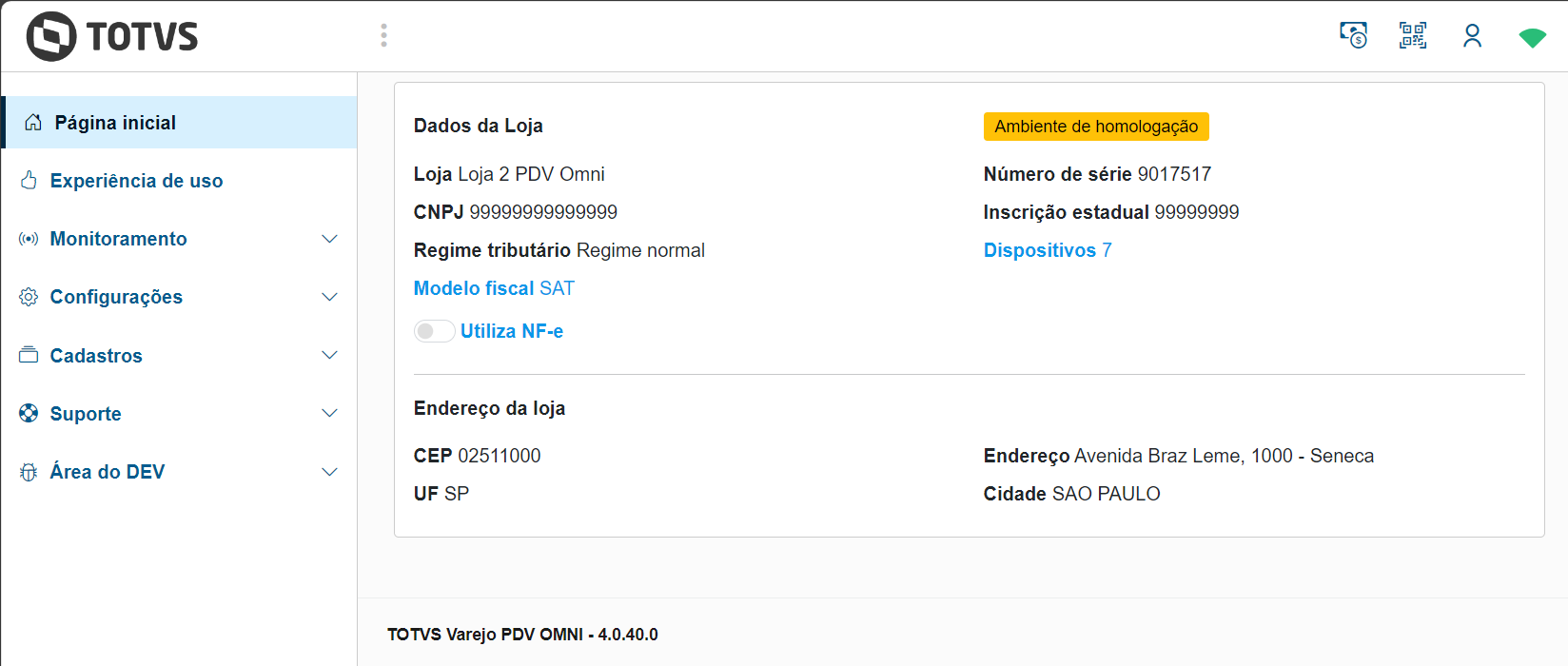
Task: Click the Modelo fiscal SAT link
Action: [494, 288]
